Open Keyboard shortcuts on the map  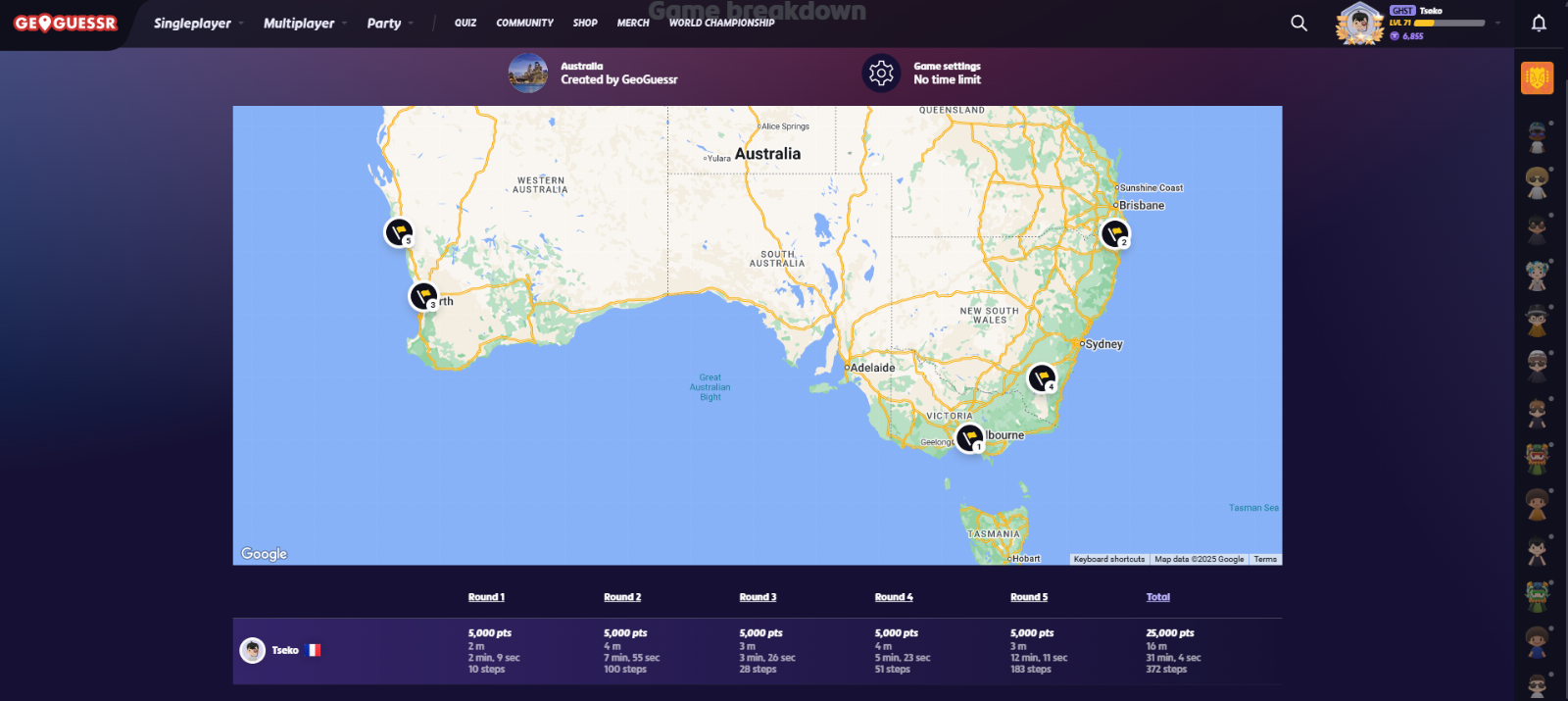point(1108,559)
